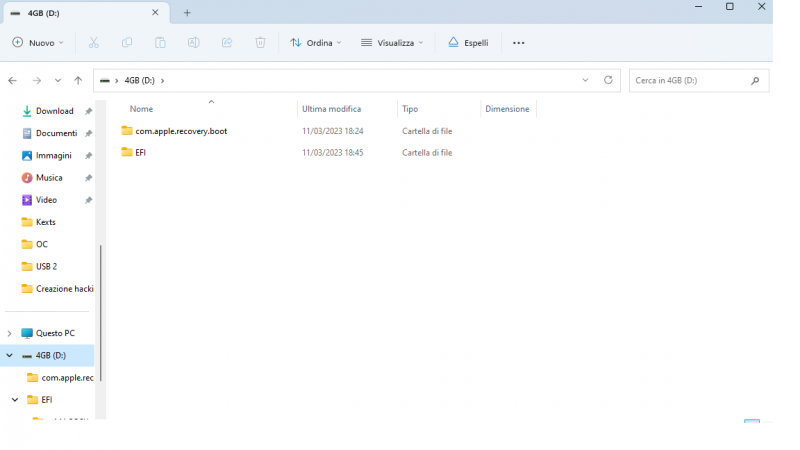The width and height of the screenshot is (800, 450).
Task: Click the Copy icon in toolbar
Action: point(127,43)
